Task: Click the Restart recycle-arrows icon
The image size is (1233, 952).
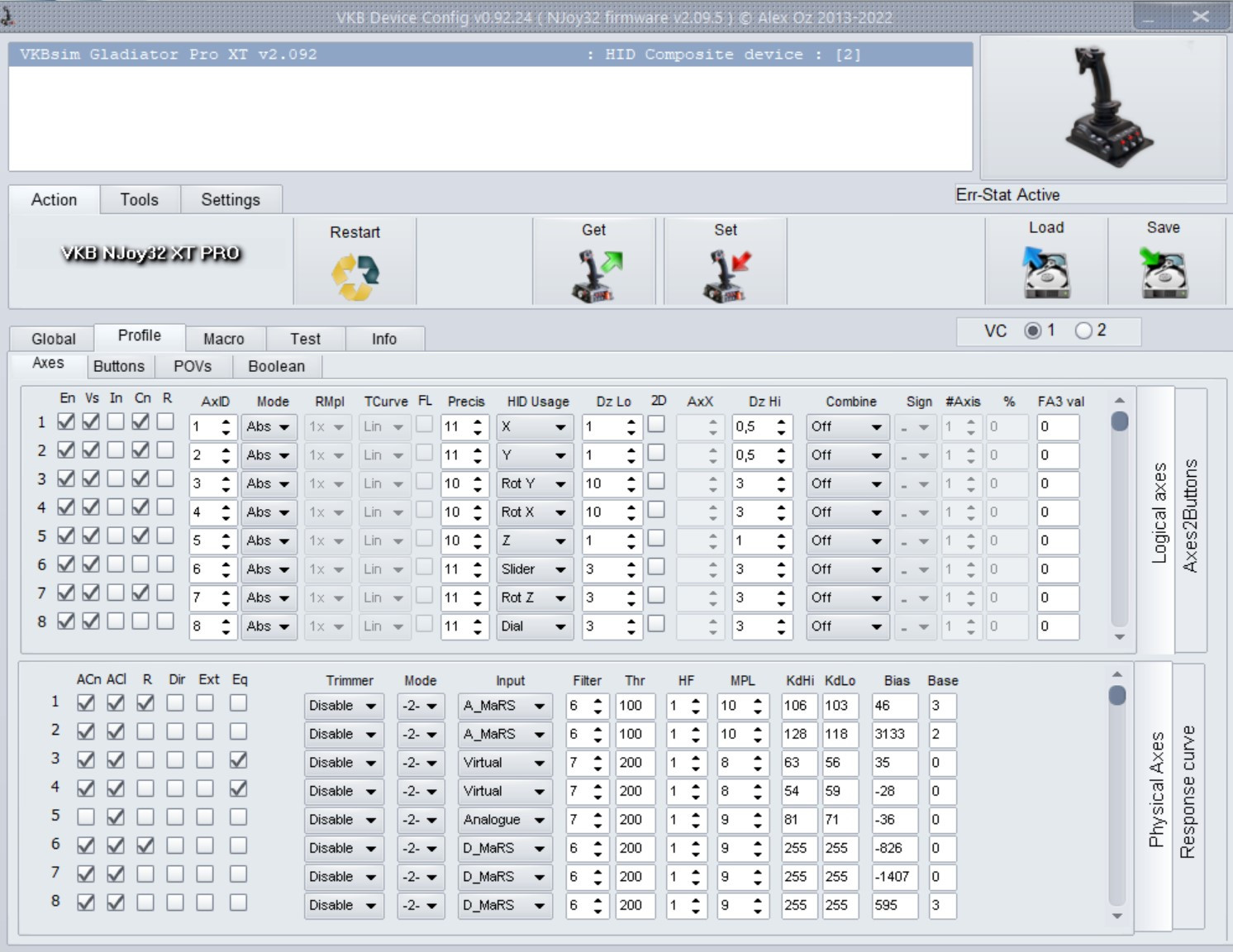Action: [355, 277]
